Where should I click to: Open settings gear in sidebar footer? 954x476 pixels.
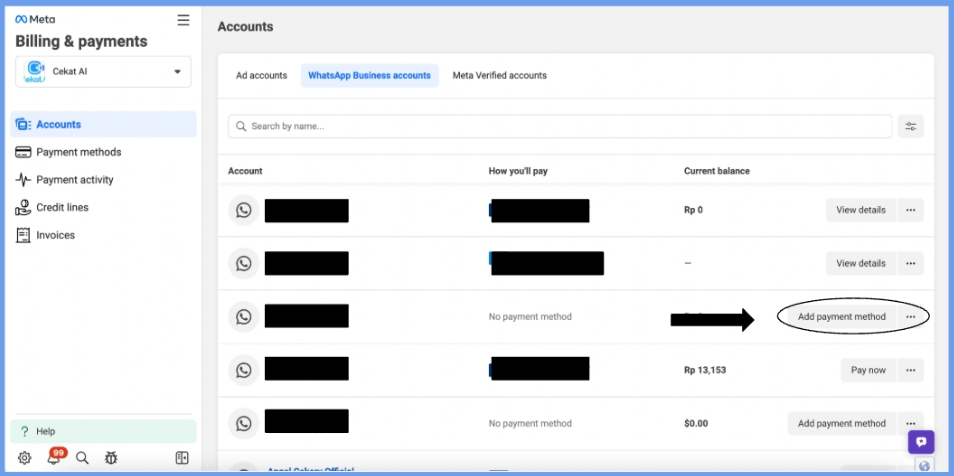tap(24, 458)
